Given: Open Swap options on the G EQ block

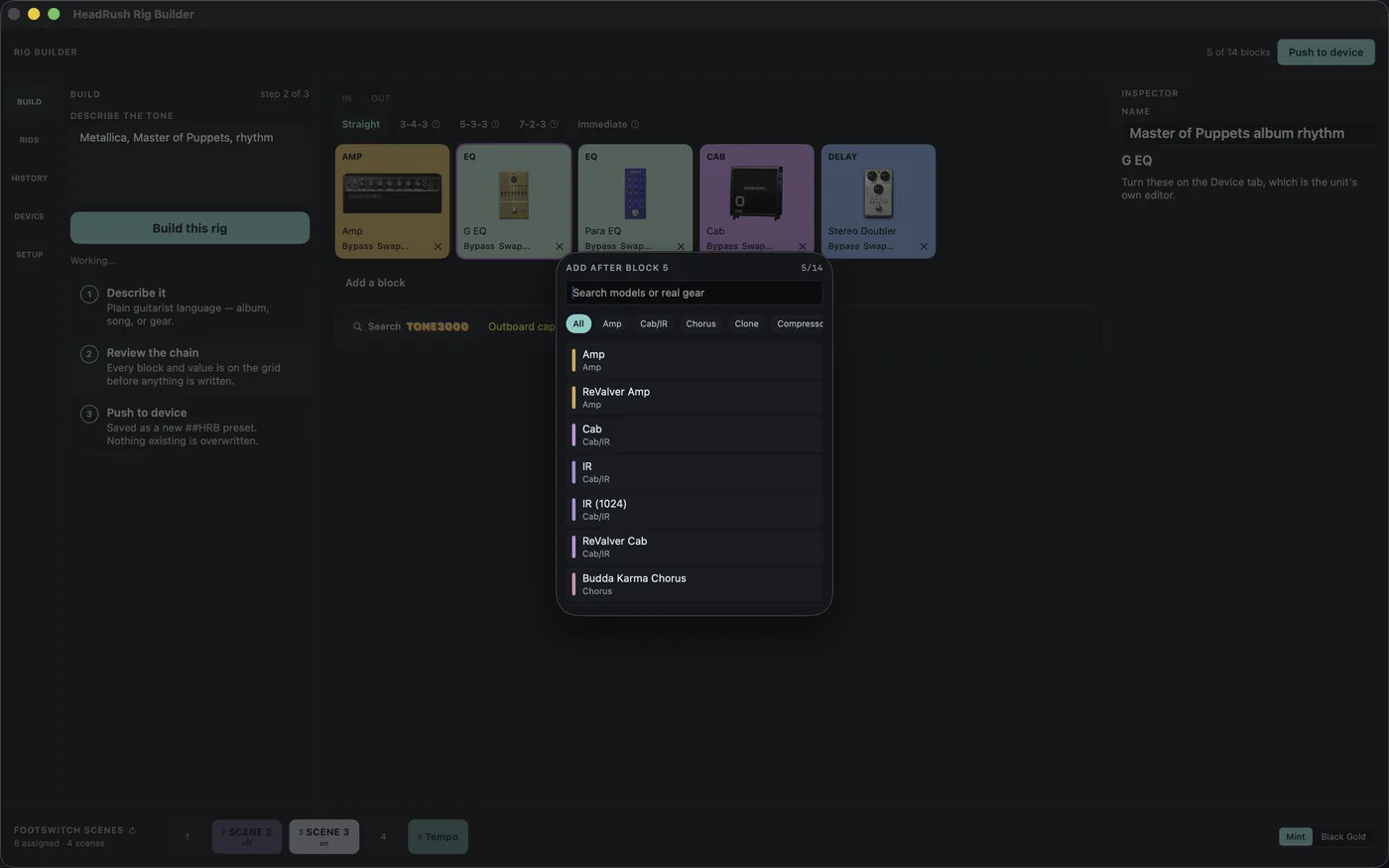Looking at the screenshot, I should (x=514, y=246).
